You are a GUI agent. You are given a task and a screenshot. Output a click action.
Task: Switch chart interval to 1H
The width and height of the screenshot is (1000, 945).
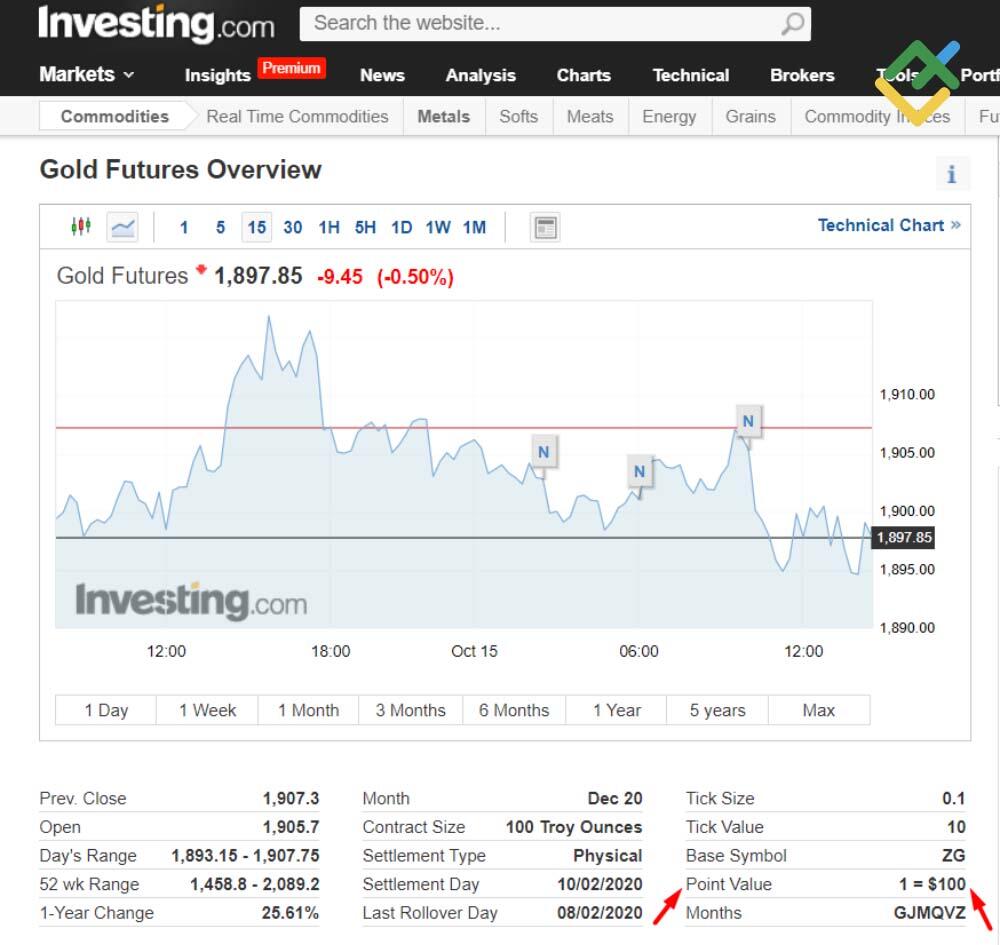[329, 227]
